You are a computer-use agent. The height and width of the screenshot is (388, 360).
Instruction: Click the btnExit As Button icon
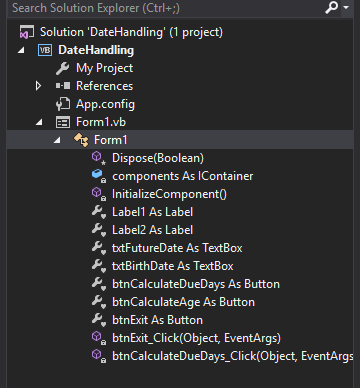pyautogui.click(x=99, y=320)
